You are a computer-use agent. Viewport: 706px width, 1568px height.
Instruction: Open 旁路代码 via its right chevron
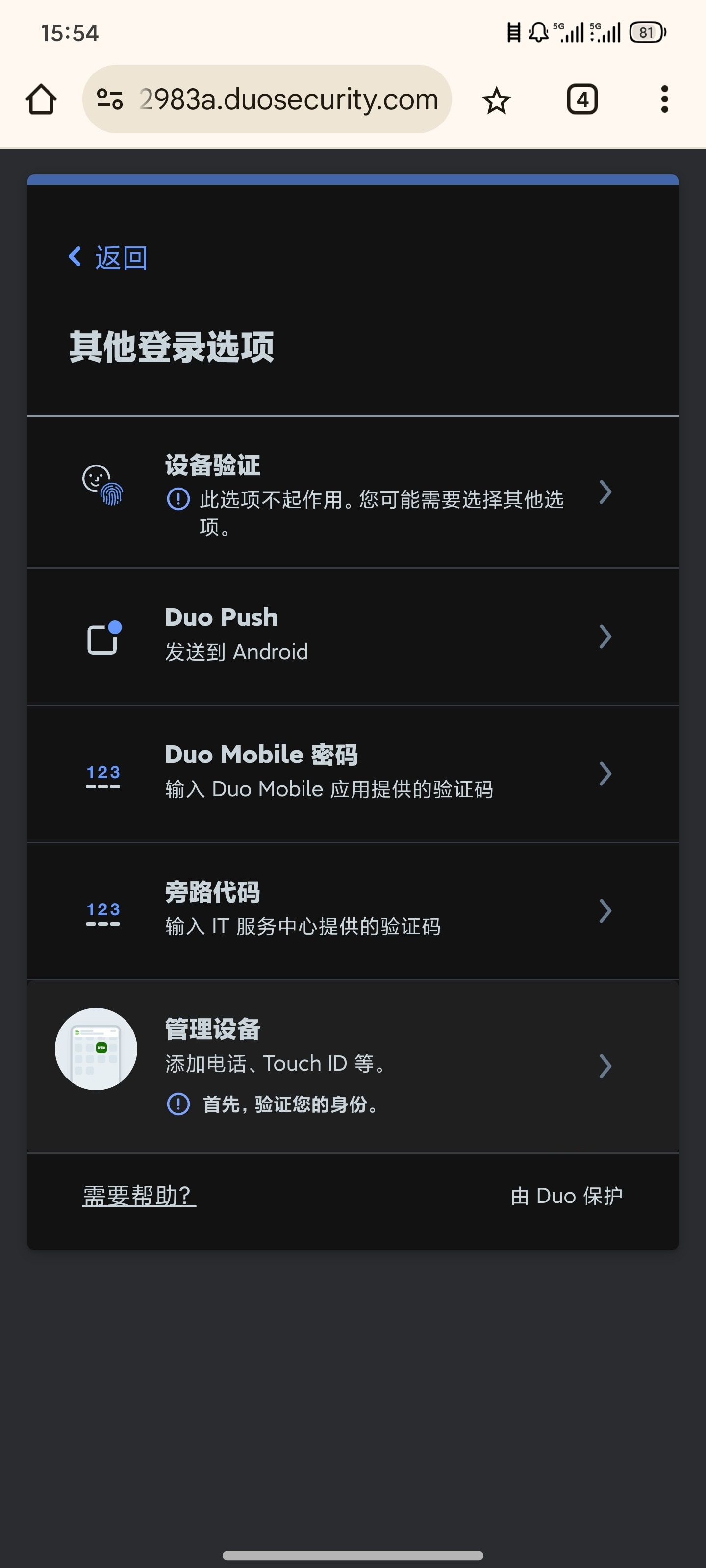point(605,910)
